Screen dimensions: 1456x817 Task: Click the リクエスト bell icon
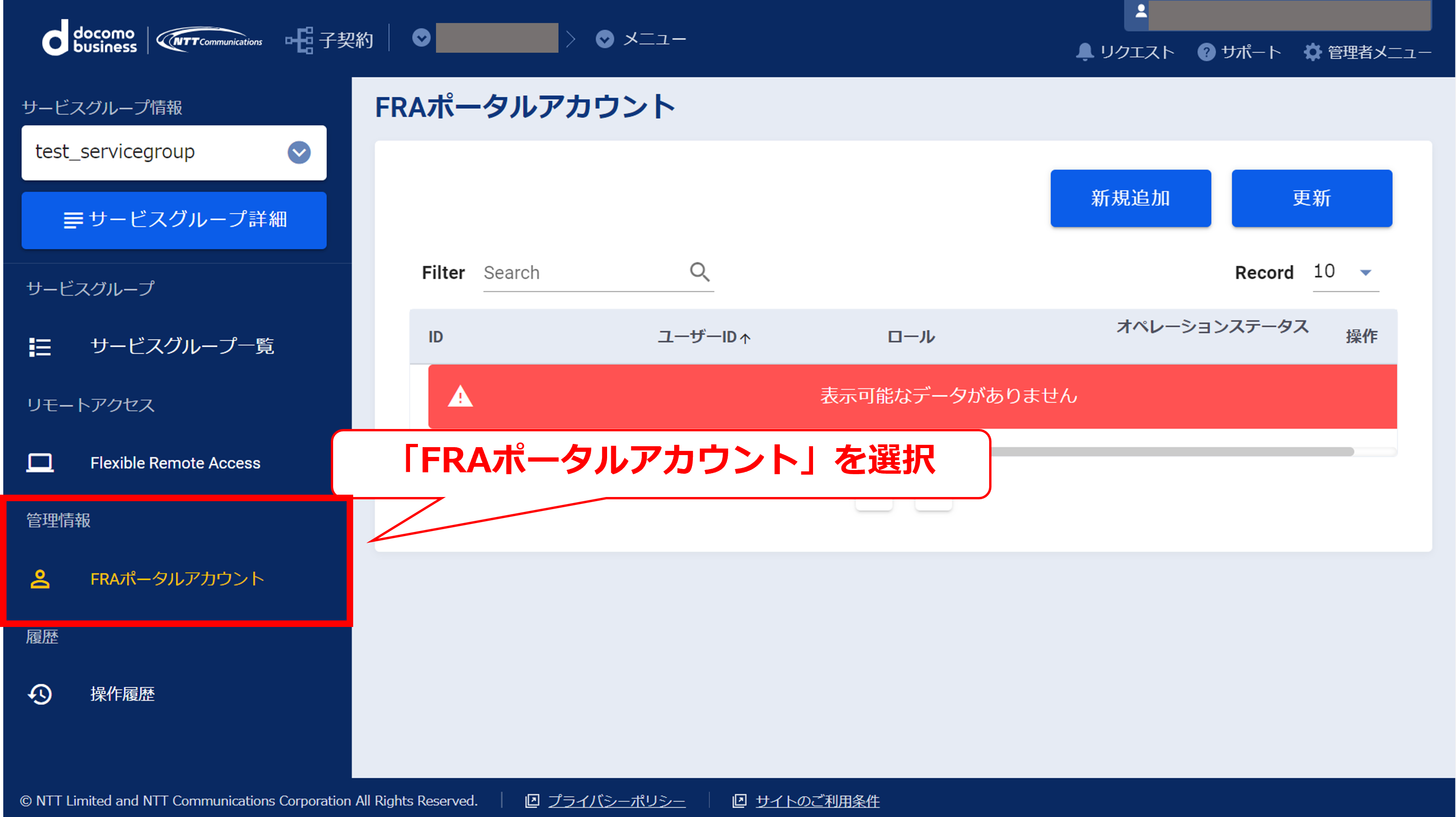pyautogui.click(x=1084, y=52)
